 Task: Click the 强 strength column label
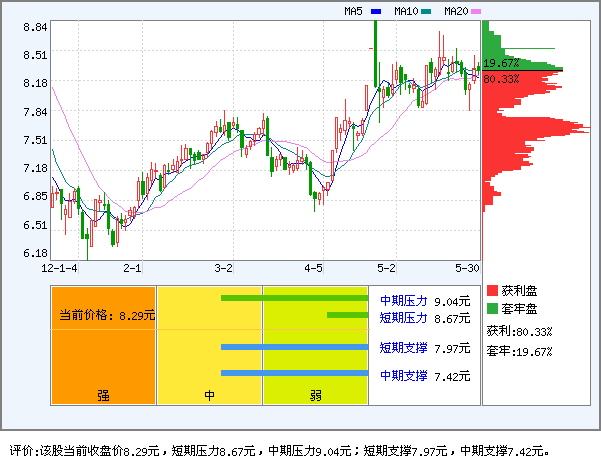point(103,395)
